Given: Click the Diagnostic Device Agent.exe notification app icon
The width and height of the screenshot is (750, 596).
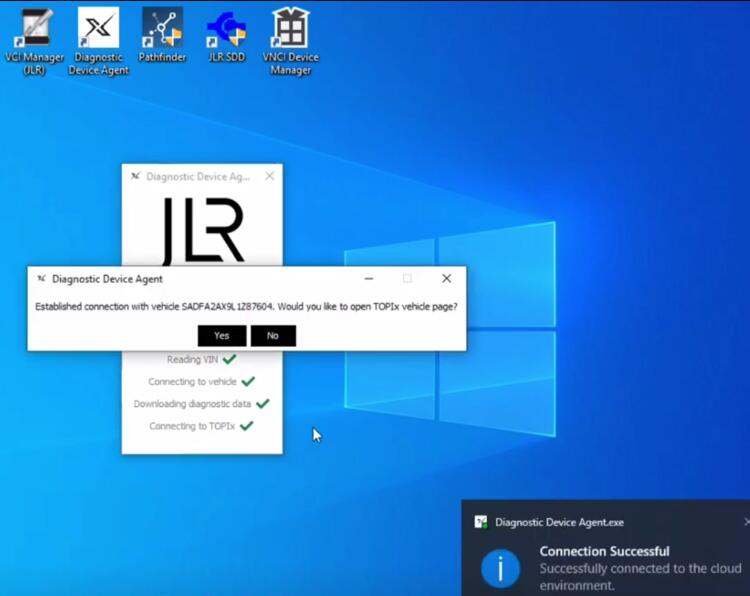Looking at the screenshot, I should [x=481, y=522].
